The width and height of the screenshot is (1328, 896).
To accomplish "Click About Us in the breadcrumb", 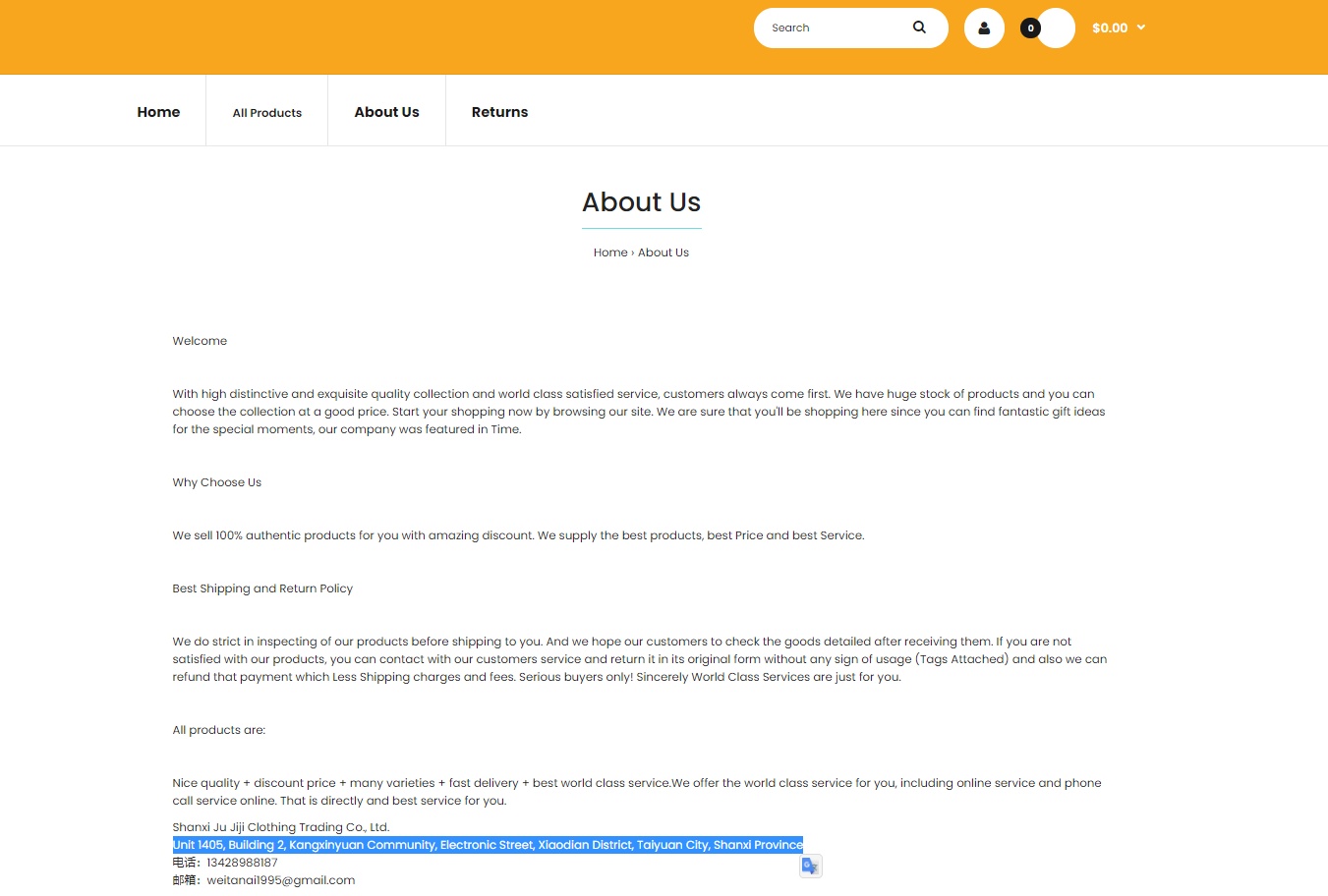I will pos(664,252).
